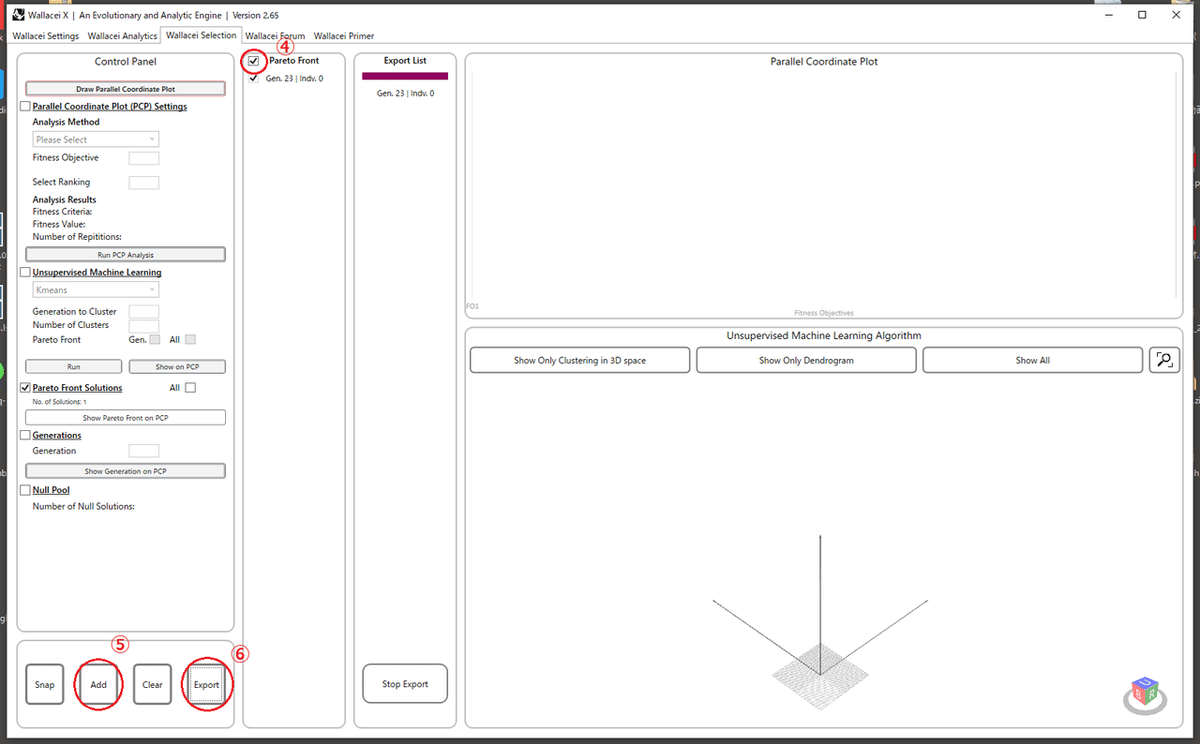Check the Pareto Front 'Gen.' checkbox
The height and width of the screenshot is (744, 1200).
(x=154, y=339)
